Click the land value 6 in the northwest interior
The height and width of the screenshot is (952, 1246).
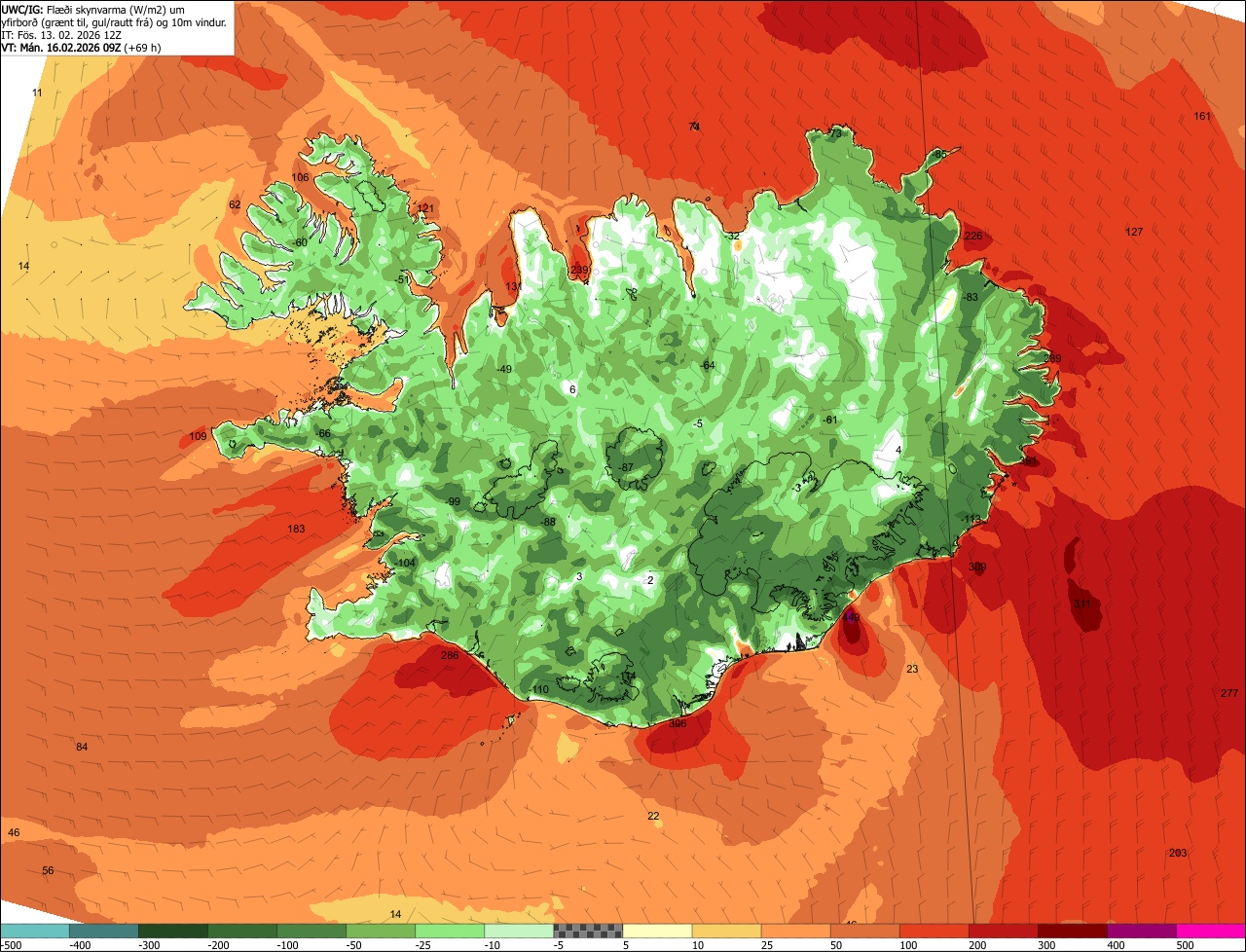click(x=572, y=390)
